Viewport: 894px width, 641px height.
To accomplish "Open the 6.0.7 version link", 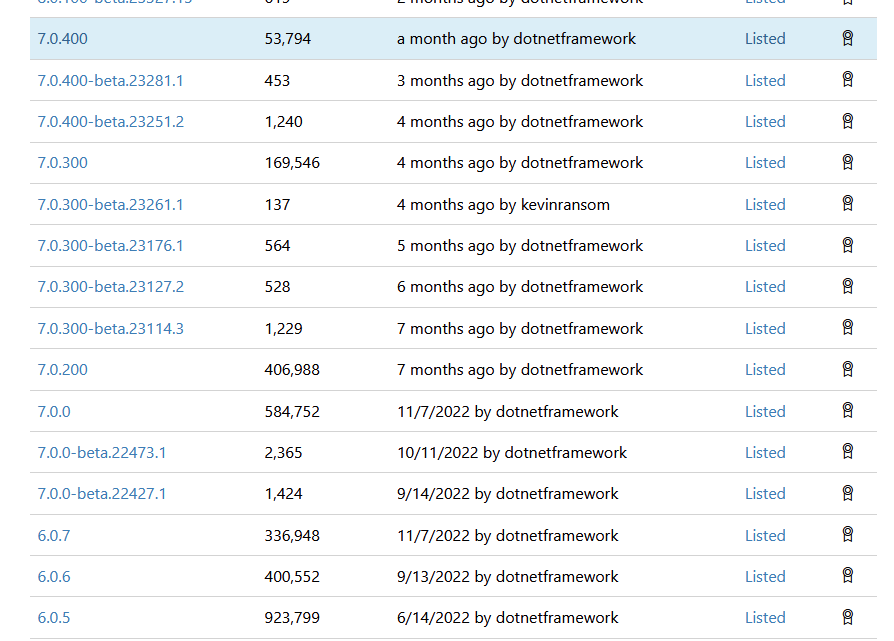I will 54,535.
